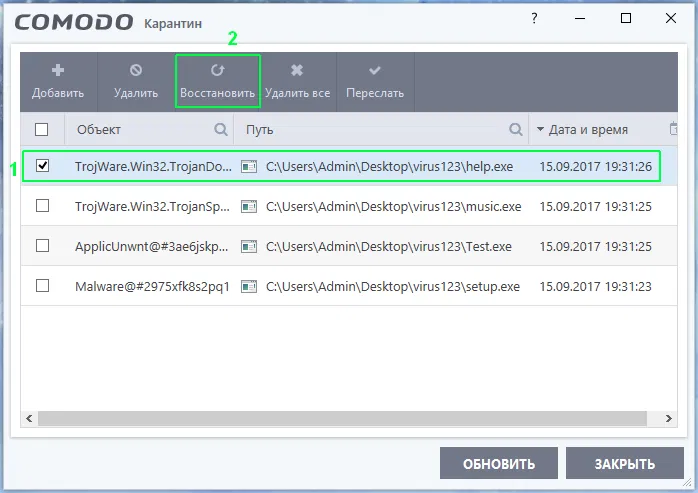This screenshot has height=493, width=698.
Task: Click the ОБНОВИТЬ (refresh) button
Action: click(x=499, y=463)
